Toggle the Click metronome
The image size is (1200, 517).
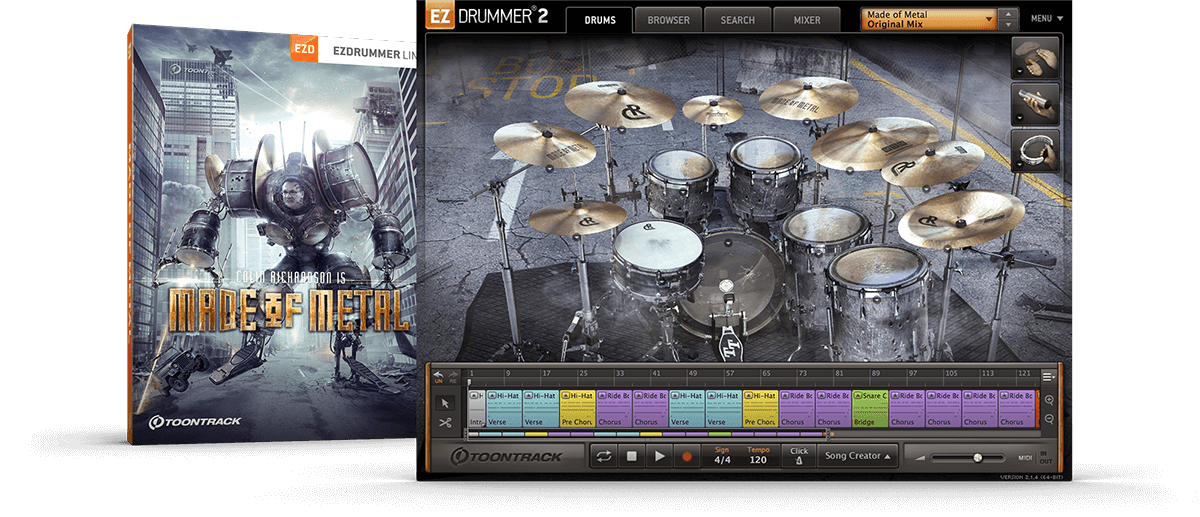(799, 456)
